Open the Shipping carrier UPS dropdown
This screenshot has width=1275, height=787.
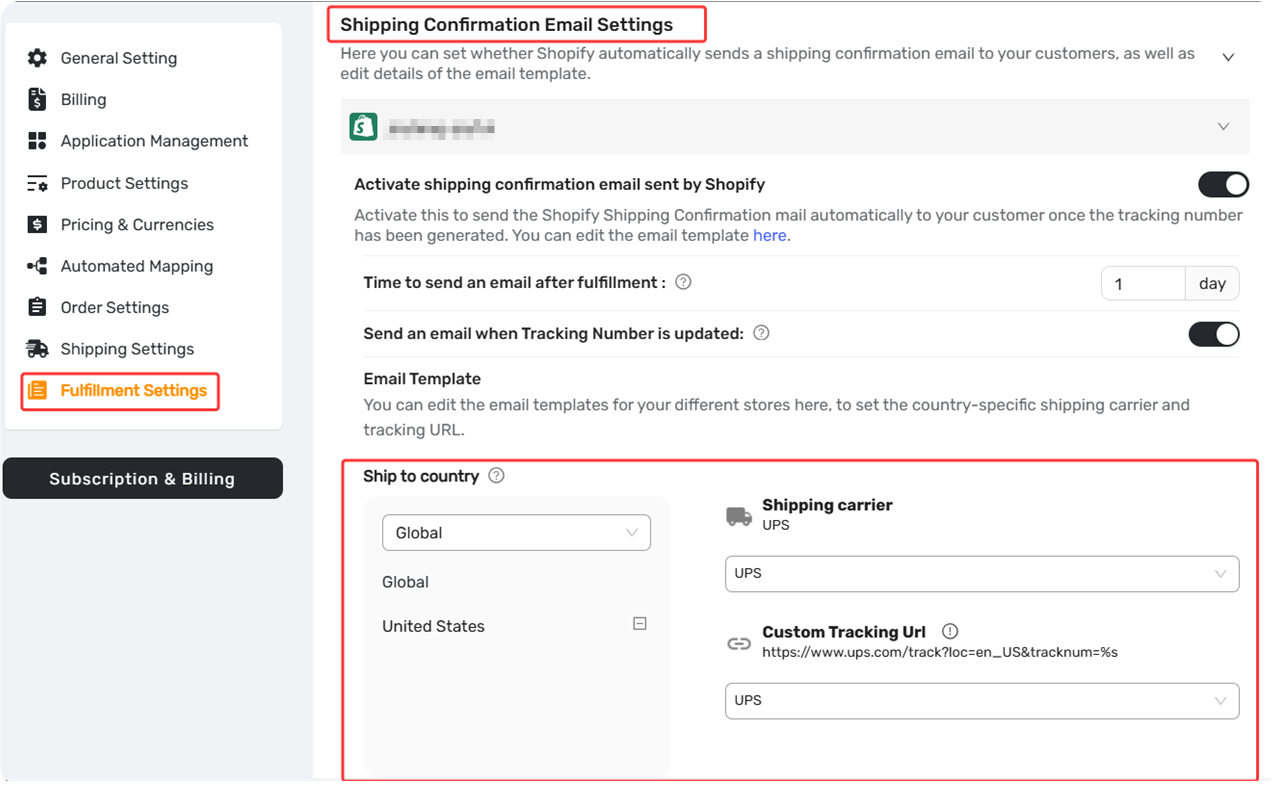coord(982,574)
